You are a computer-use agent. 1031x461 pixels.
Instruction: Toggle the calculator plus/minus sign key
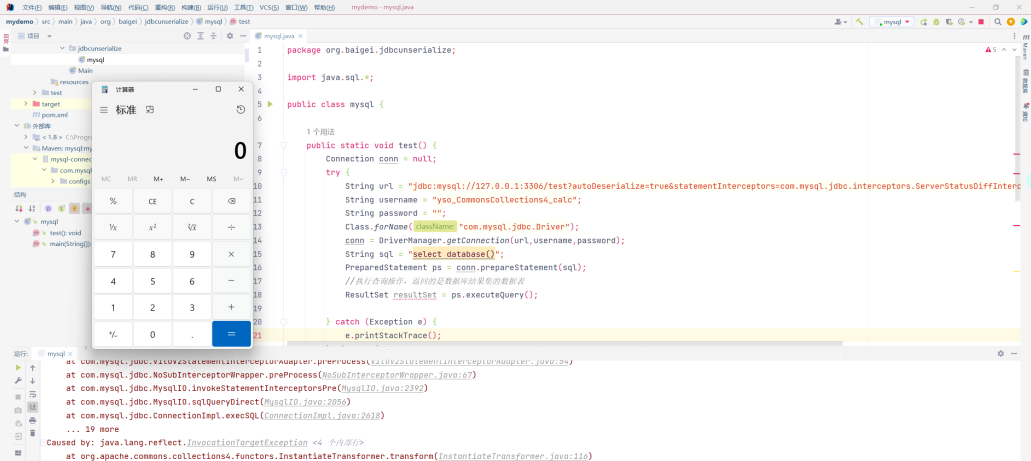[x=113, y=334]
